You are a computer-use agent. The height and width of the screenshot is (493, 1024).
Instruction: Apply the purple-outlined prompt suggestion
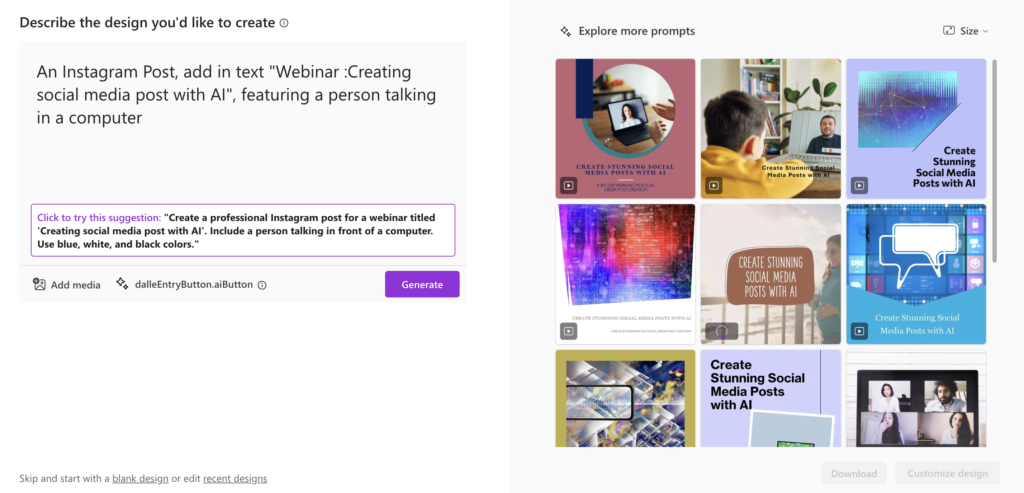[243, 230]
